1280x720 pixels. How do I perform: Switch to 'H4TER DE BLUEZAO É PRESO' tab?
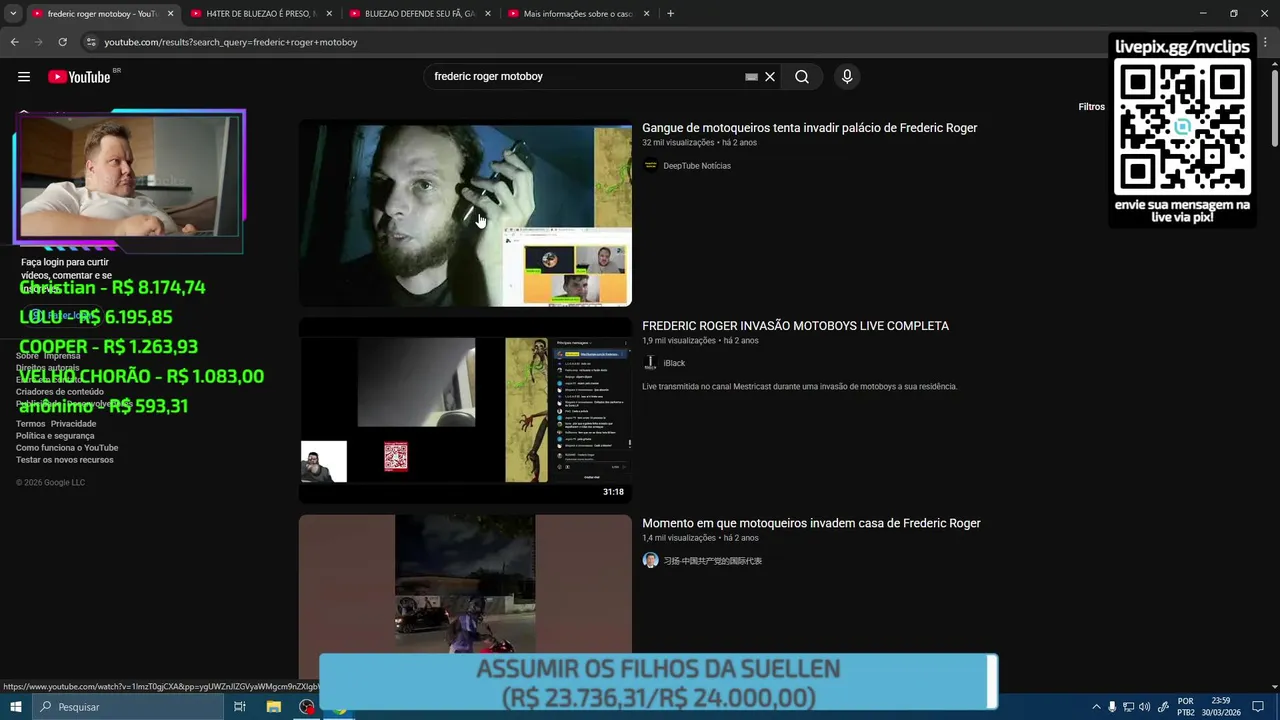click(x=260, y=14)
